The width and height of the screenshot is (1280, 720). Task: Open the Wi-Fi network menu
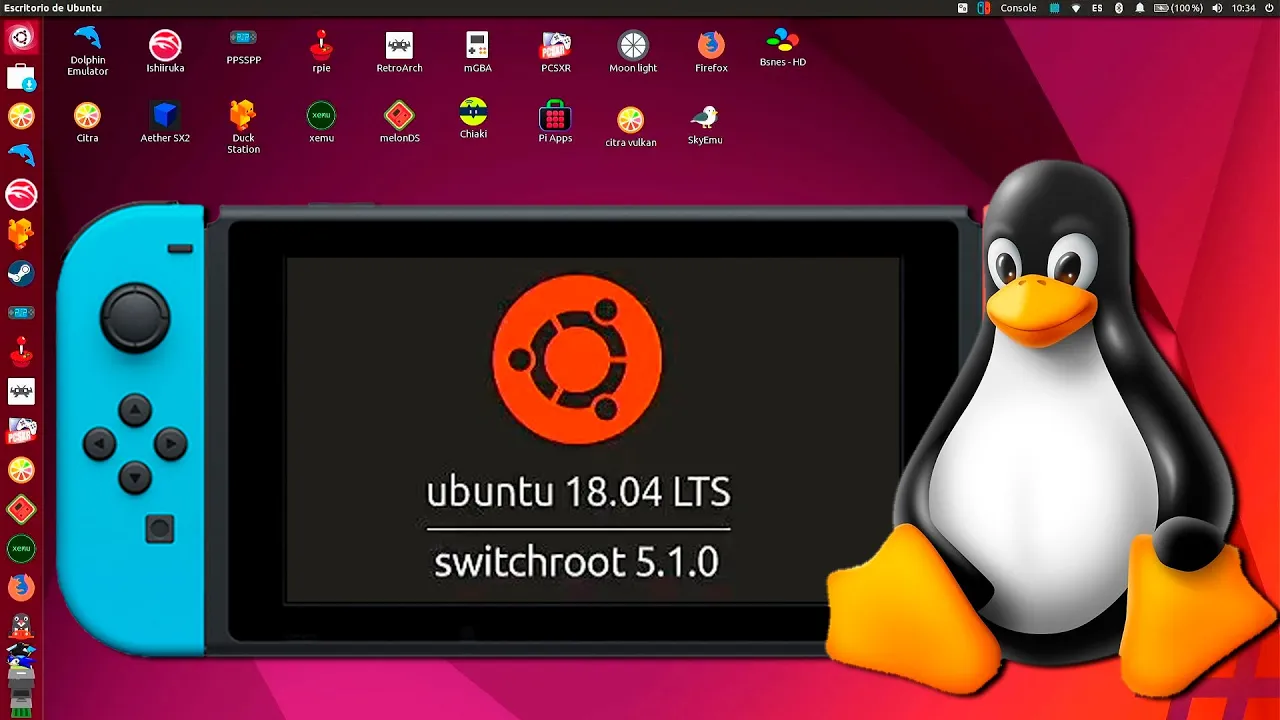click(1076, 8)
